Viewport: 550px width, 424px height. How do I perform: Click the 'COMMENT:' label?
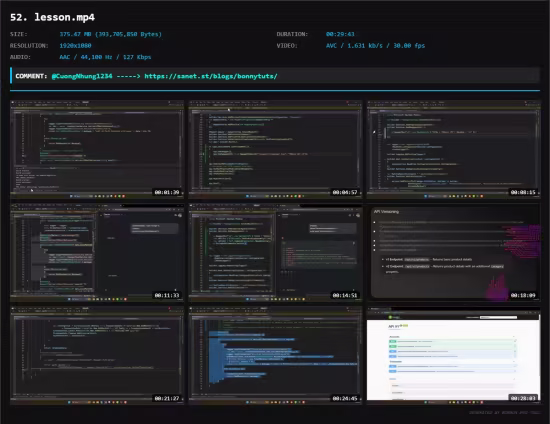coord(31,76)
